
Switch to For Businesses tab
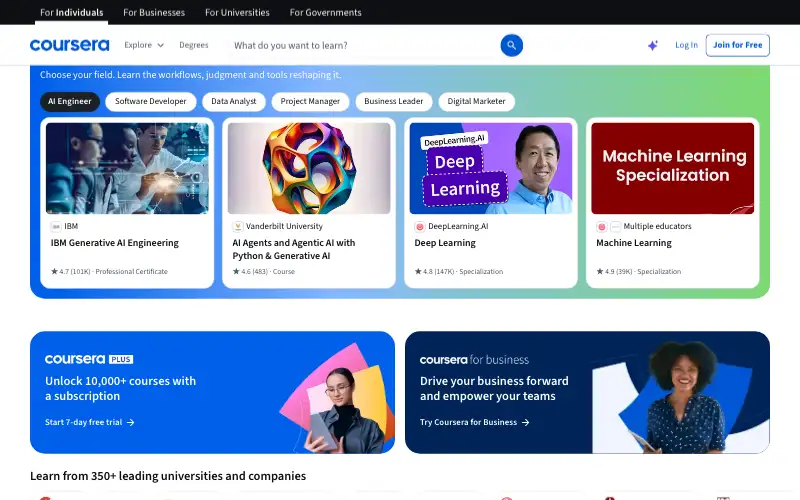[x=154, y=12]
